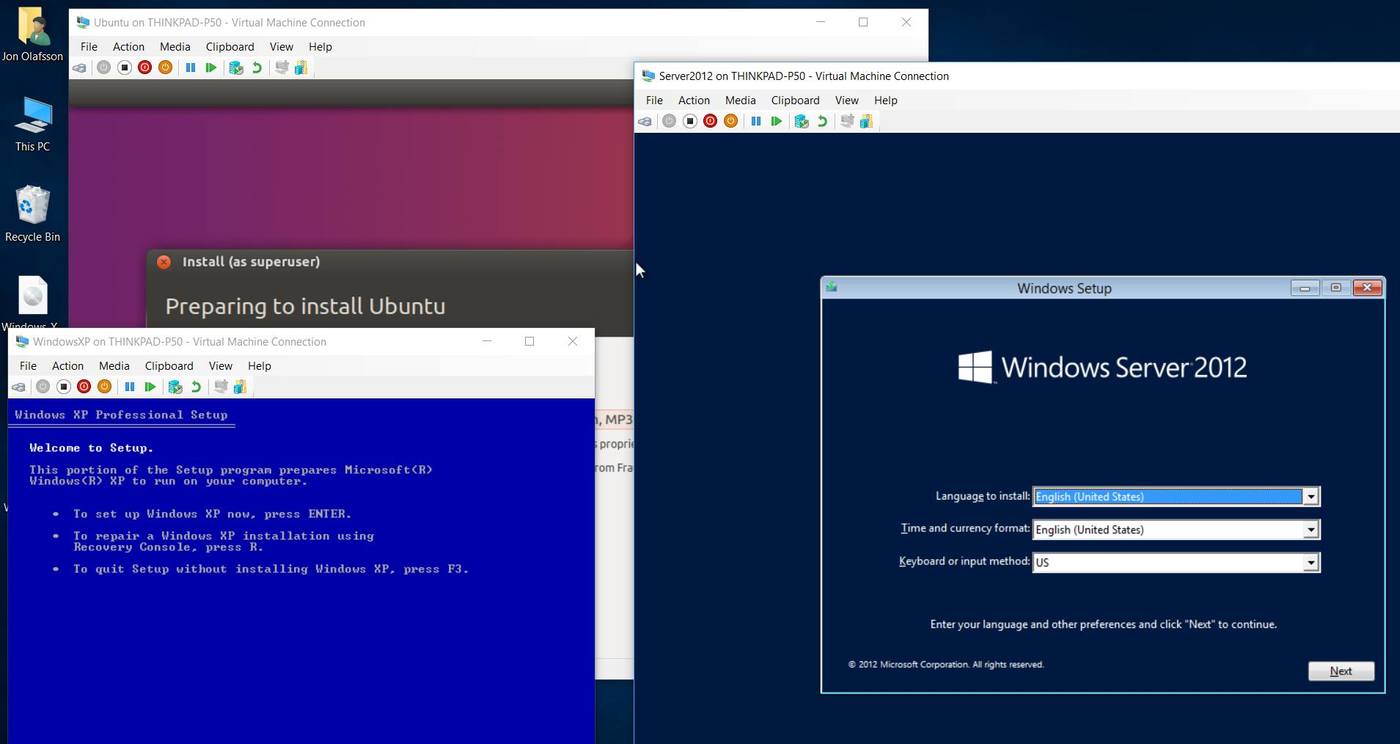Pause the WindowsXP virtual machine

coord(129,387)
